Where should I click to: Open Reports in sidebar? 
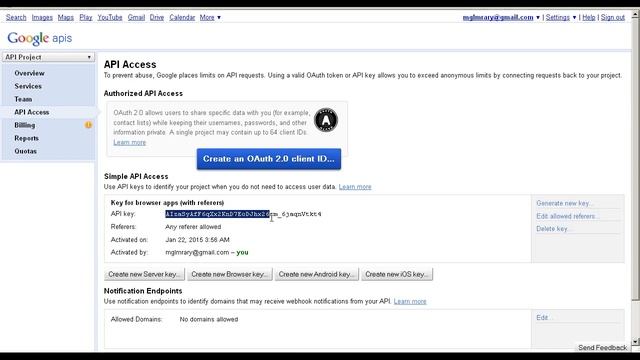pos(27,138)
